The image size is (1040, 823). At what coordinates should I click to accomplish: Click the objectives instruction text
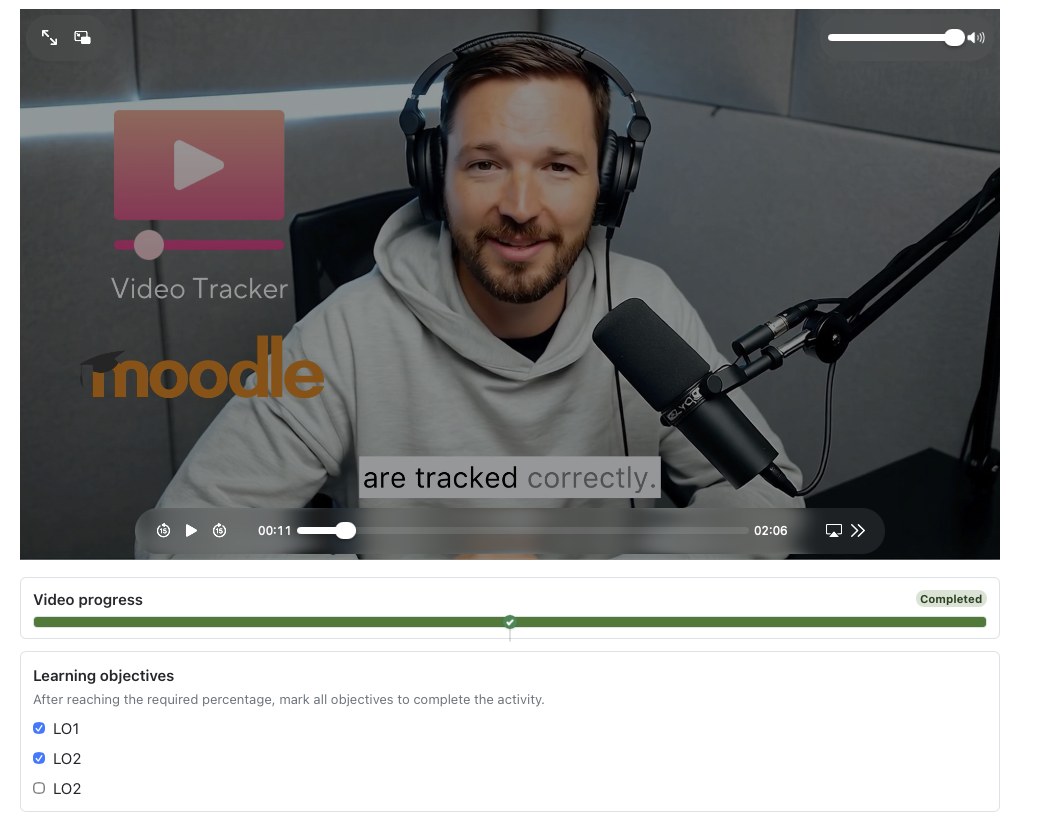pos(289,700)
